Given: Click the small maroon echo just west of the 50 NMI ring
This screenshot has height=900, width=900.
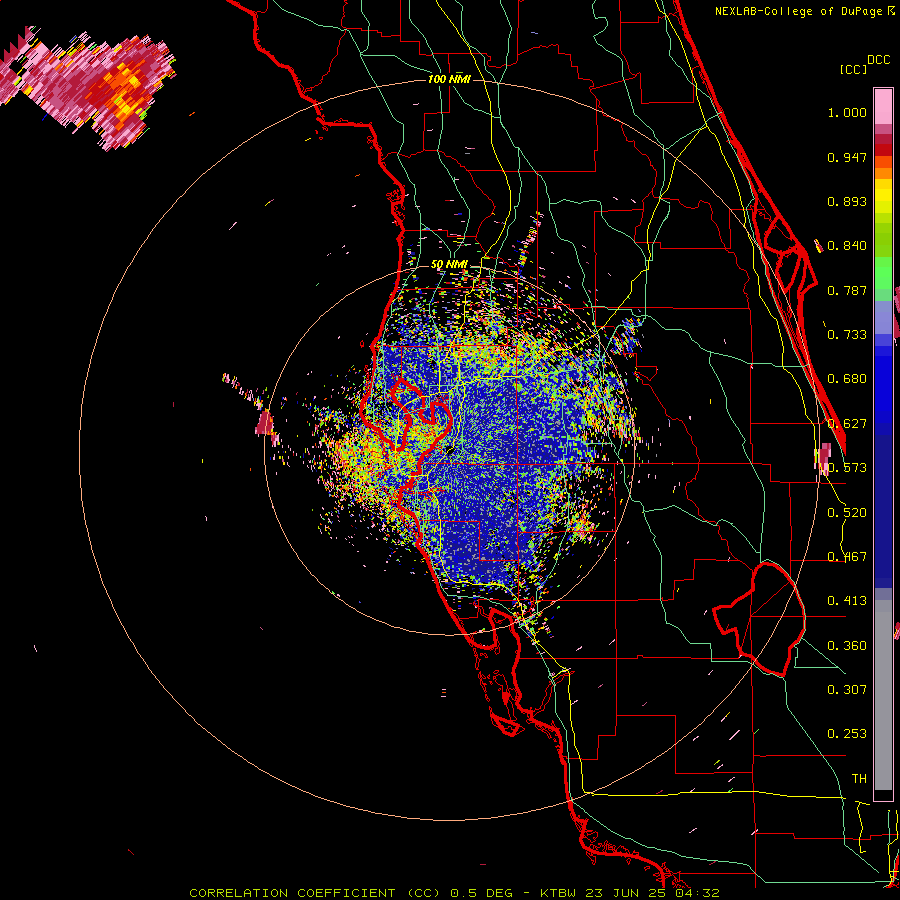Looking at the screenshot, I should 265,423.
